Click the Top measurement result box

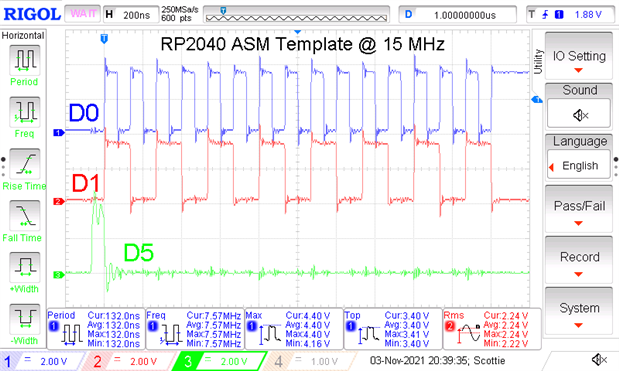pos(393,329)
